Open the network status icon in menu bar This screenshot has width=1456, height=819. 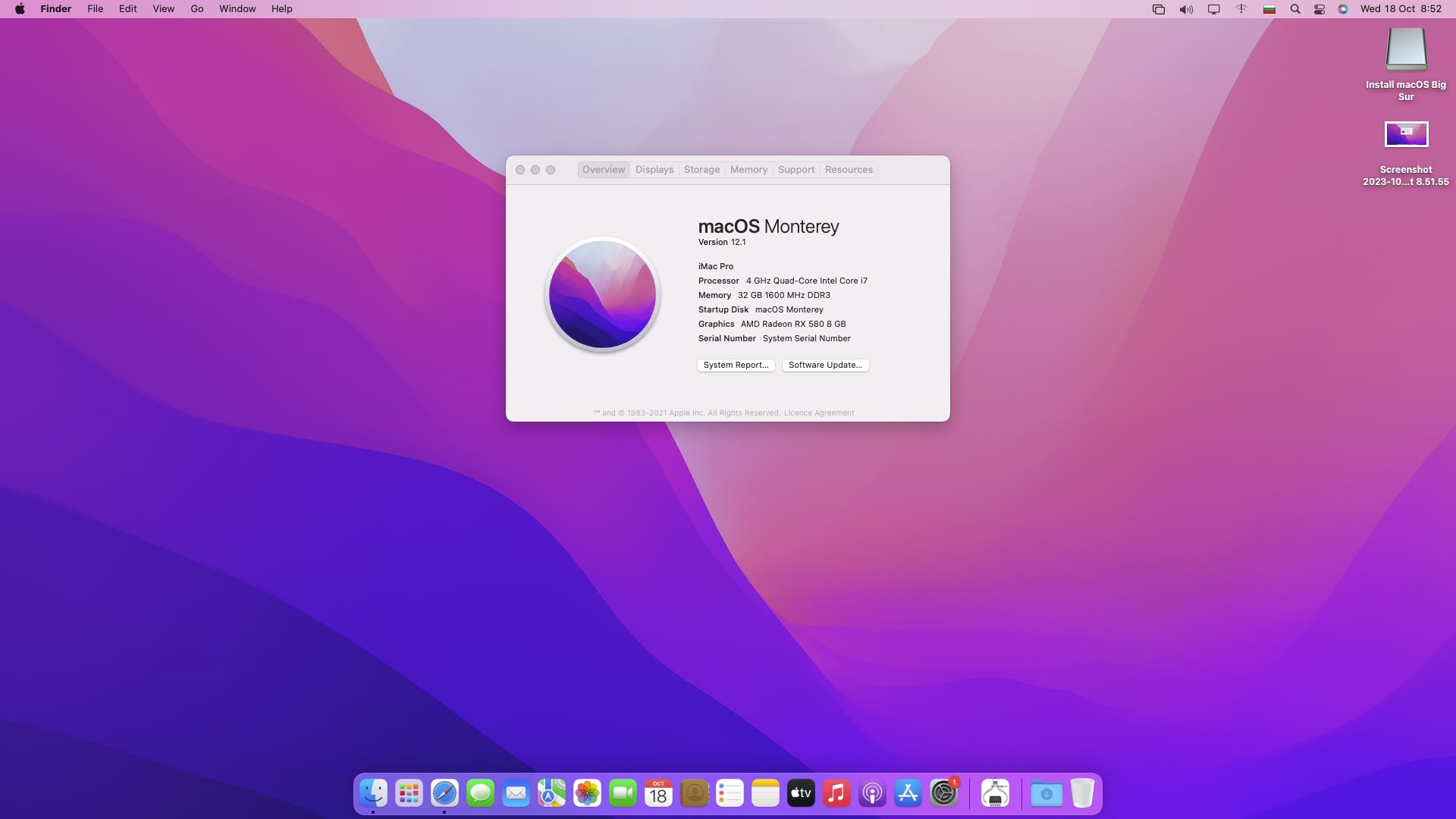coord(1241,9)
